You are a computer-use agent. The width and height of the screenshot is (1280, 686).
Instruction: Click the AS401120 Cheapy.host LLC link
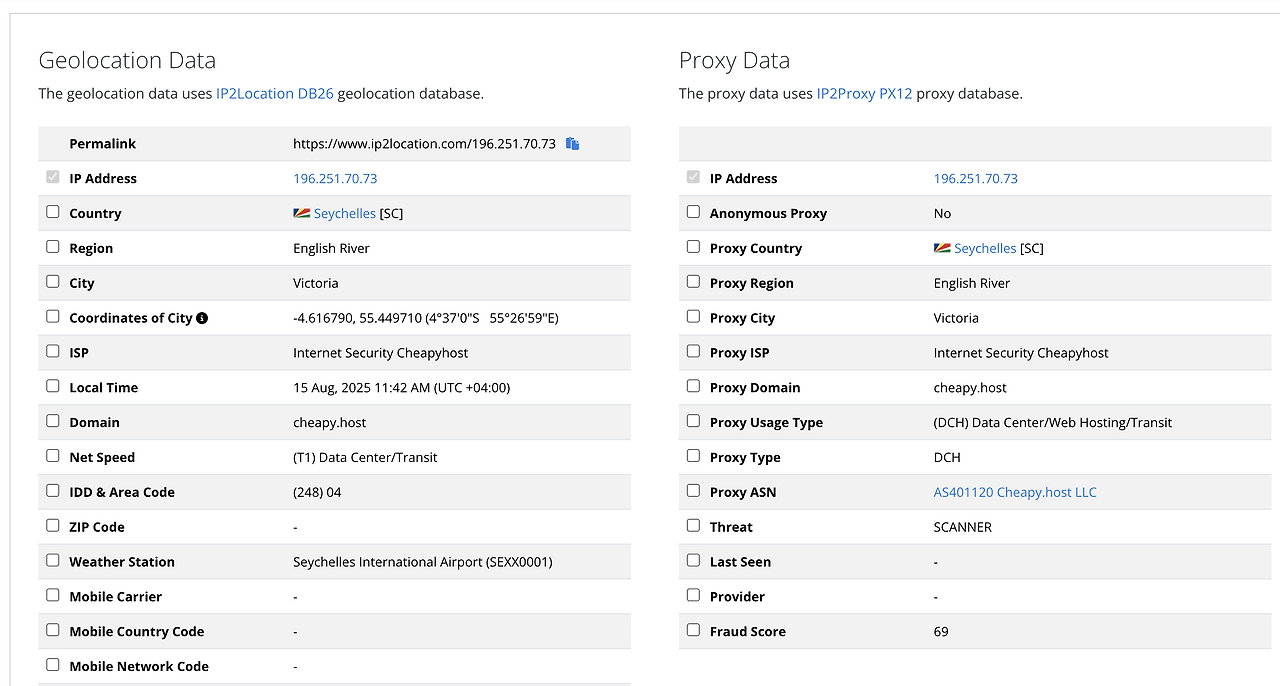[1015, 492]
